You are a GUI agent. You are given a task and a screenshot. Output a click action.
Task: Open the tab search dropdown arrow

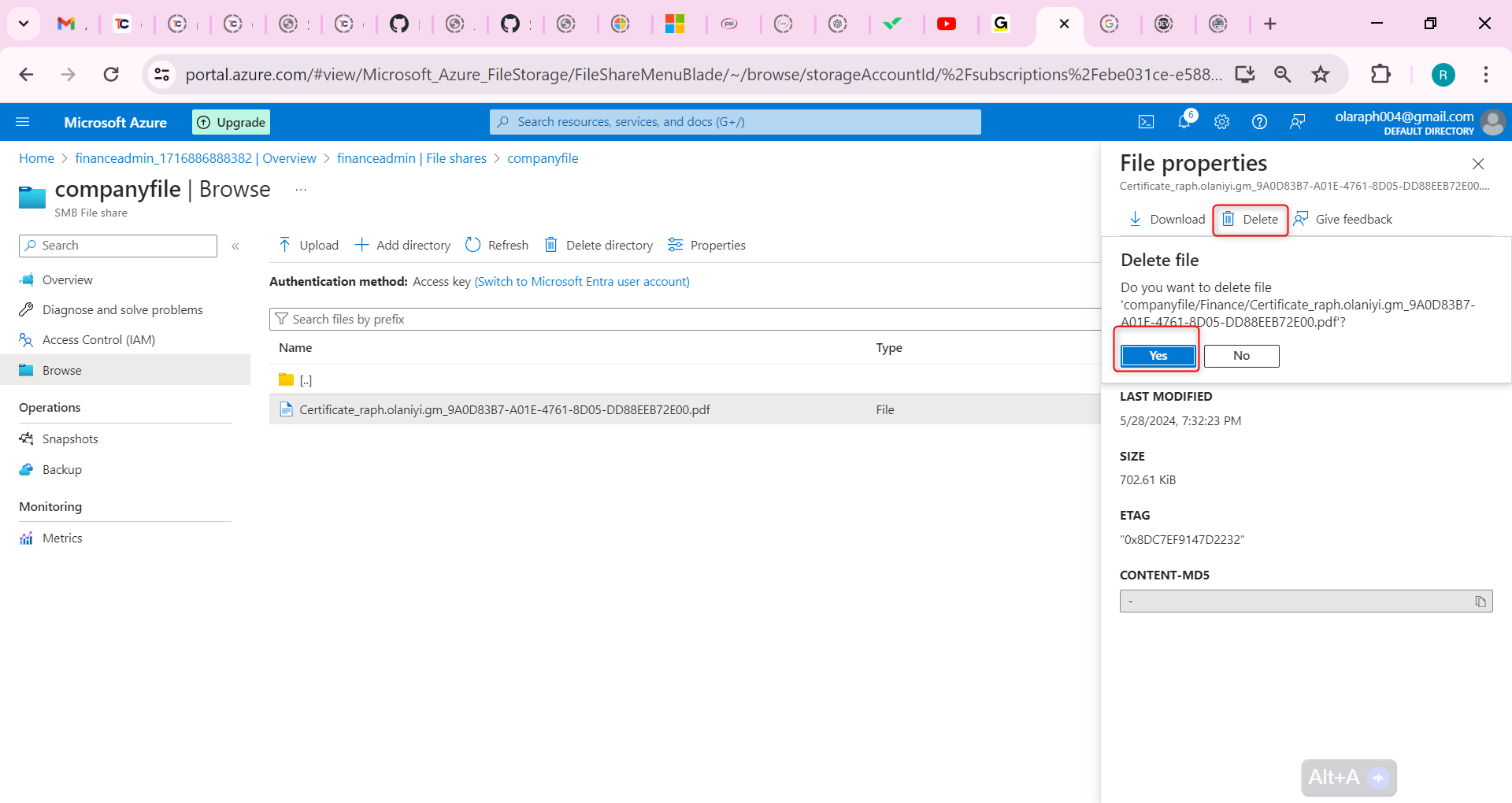(x=24, y=24)
